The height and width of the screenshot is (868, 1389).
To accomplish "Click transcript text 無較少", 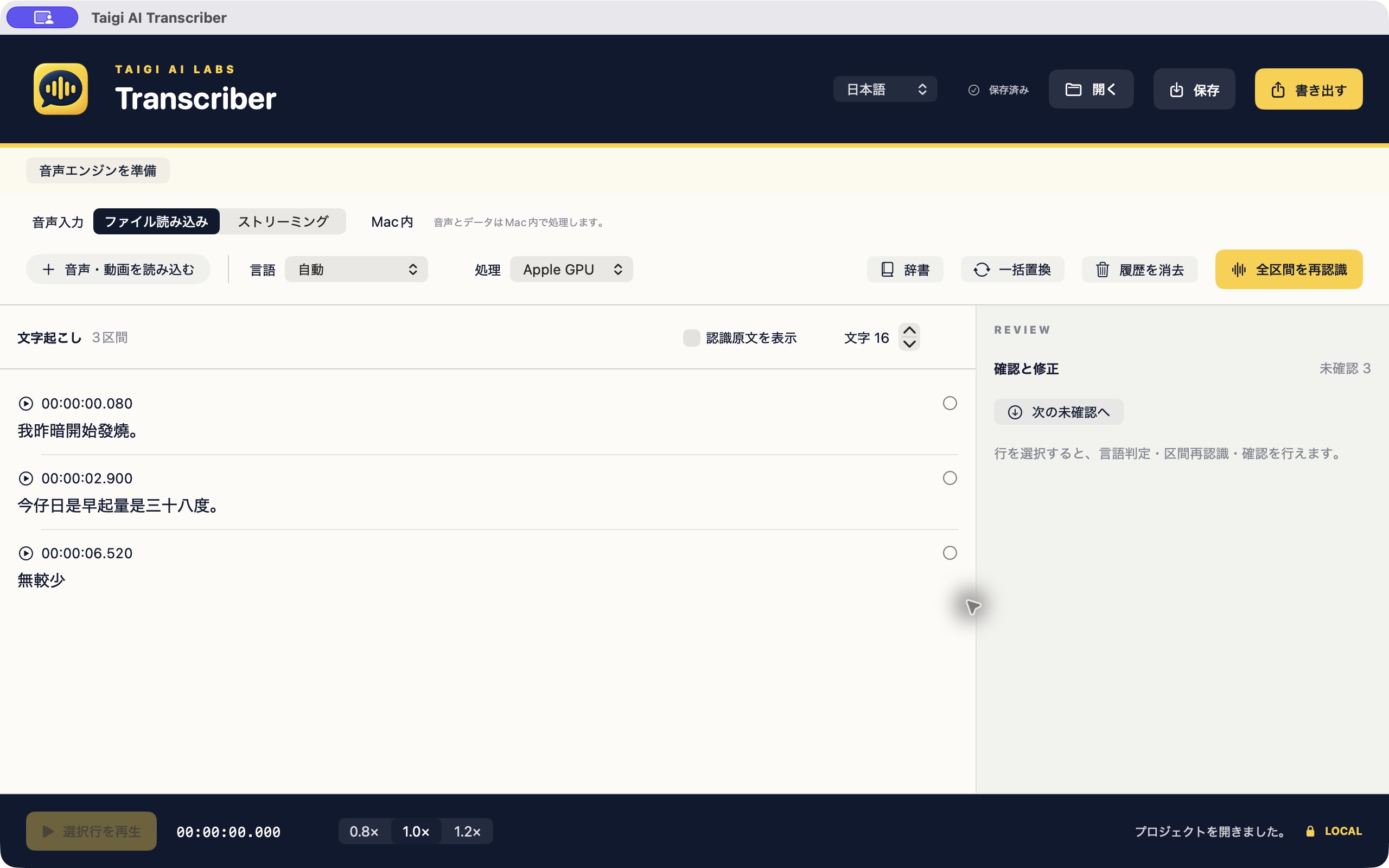I will pos(41,580).
